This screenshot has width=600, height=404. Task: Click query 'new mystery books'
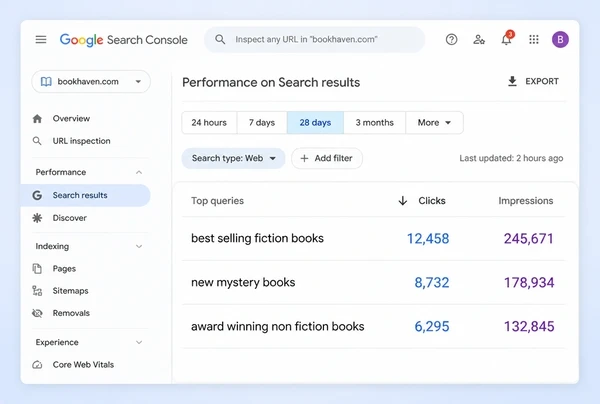(243, 282)
